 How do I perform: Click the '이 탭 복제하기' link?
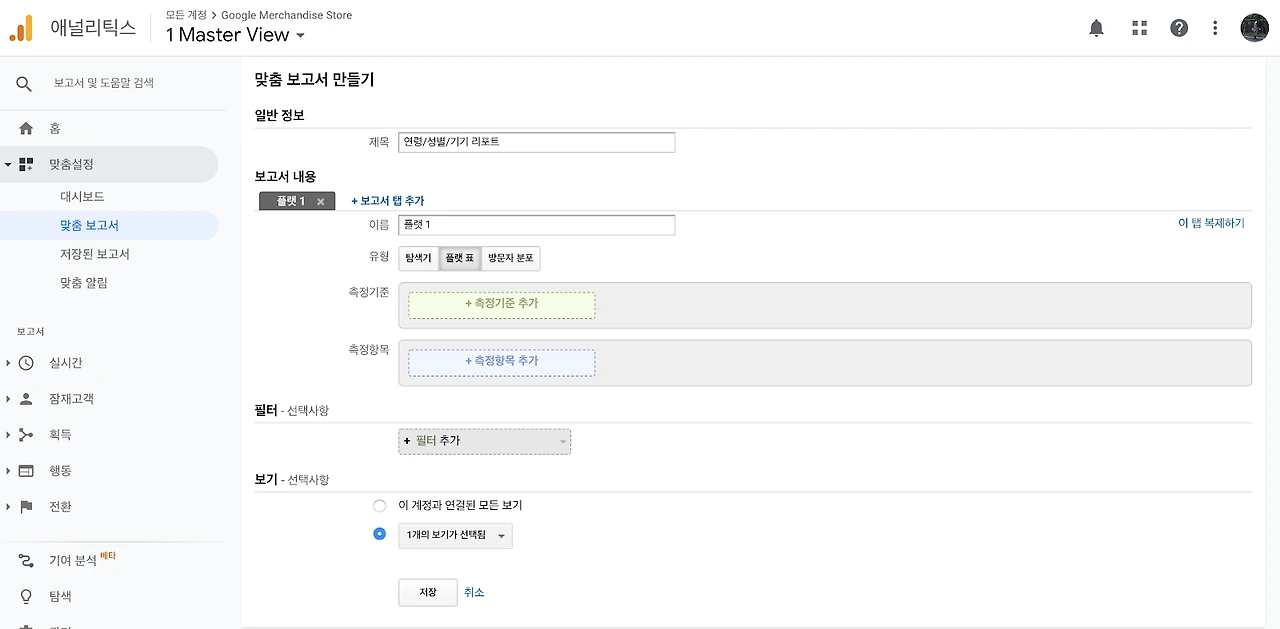pos(1211,223)
